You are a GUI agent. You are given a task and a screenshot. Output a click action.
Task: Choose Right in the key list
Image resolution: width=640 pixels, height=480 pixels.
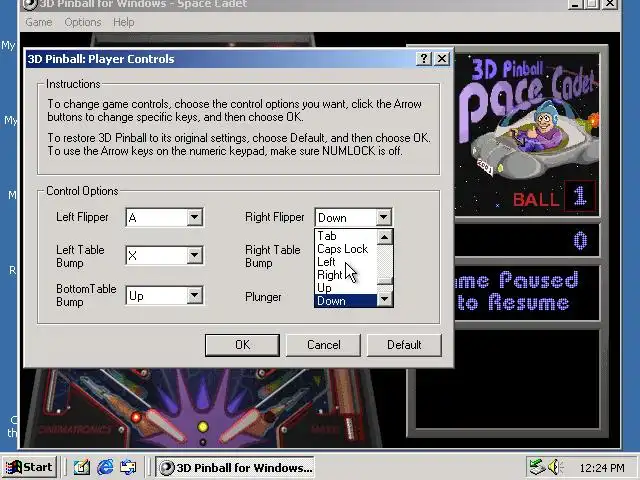[346, 275]
